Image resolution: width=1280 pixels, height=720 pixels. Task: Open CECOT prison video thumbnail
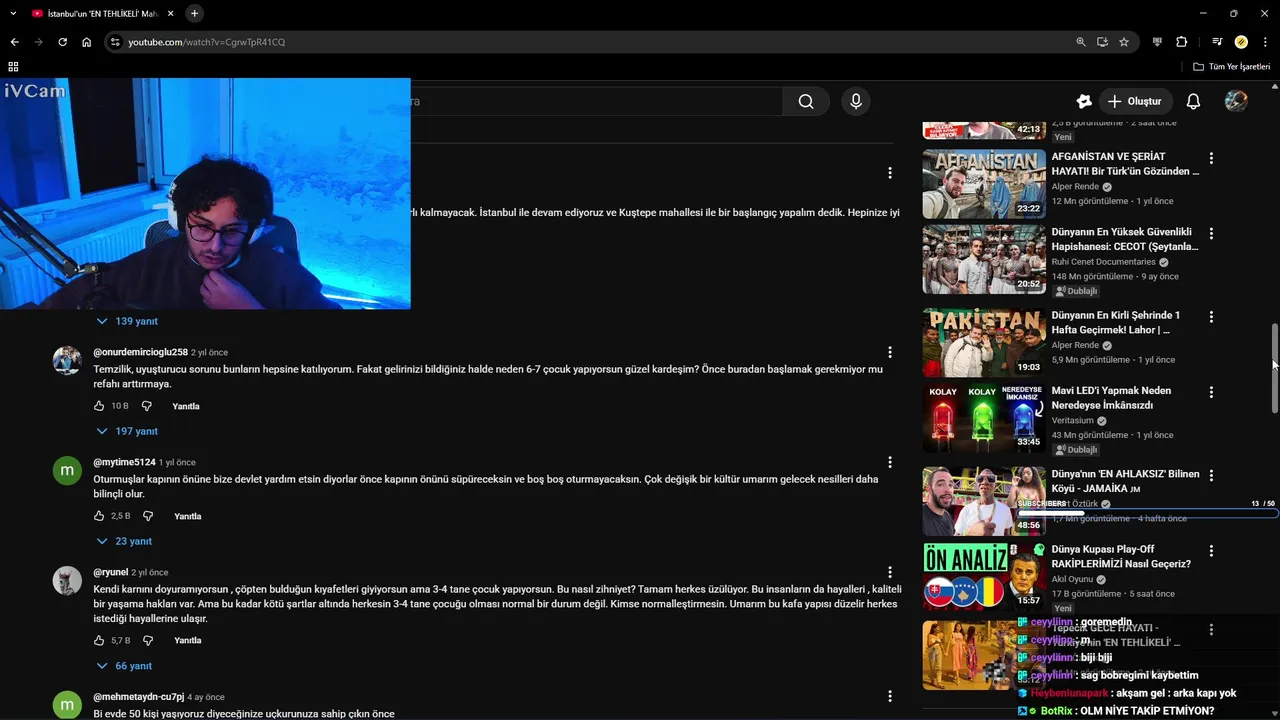984,259
